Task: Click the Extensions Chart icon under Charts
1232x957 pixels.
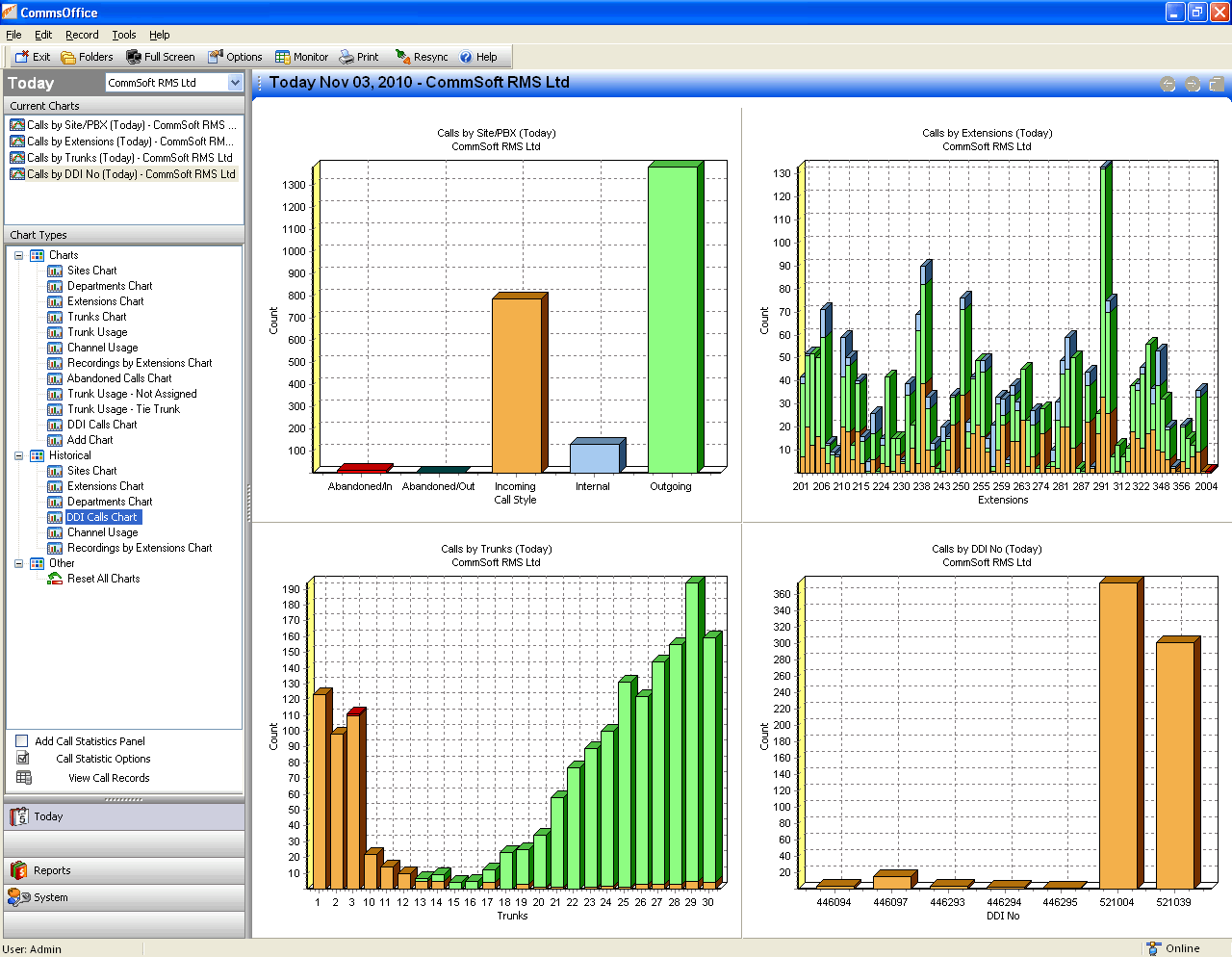Action: tap(55, 301)
